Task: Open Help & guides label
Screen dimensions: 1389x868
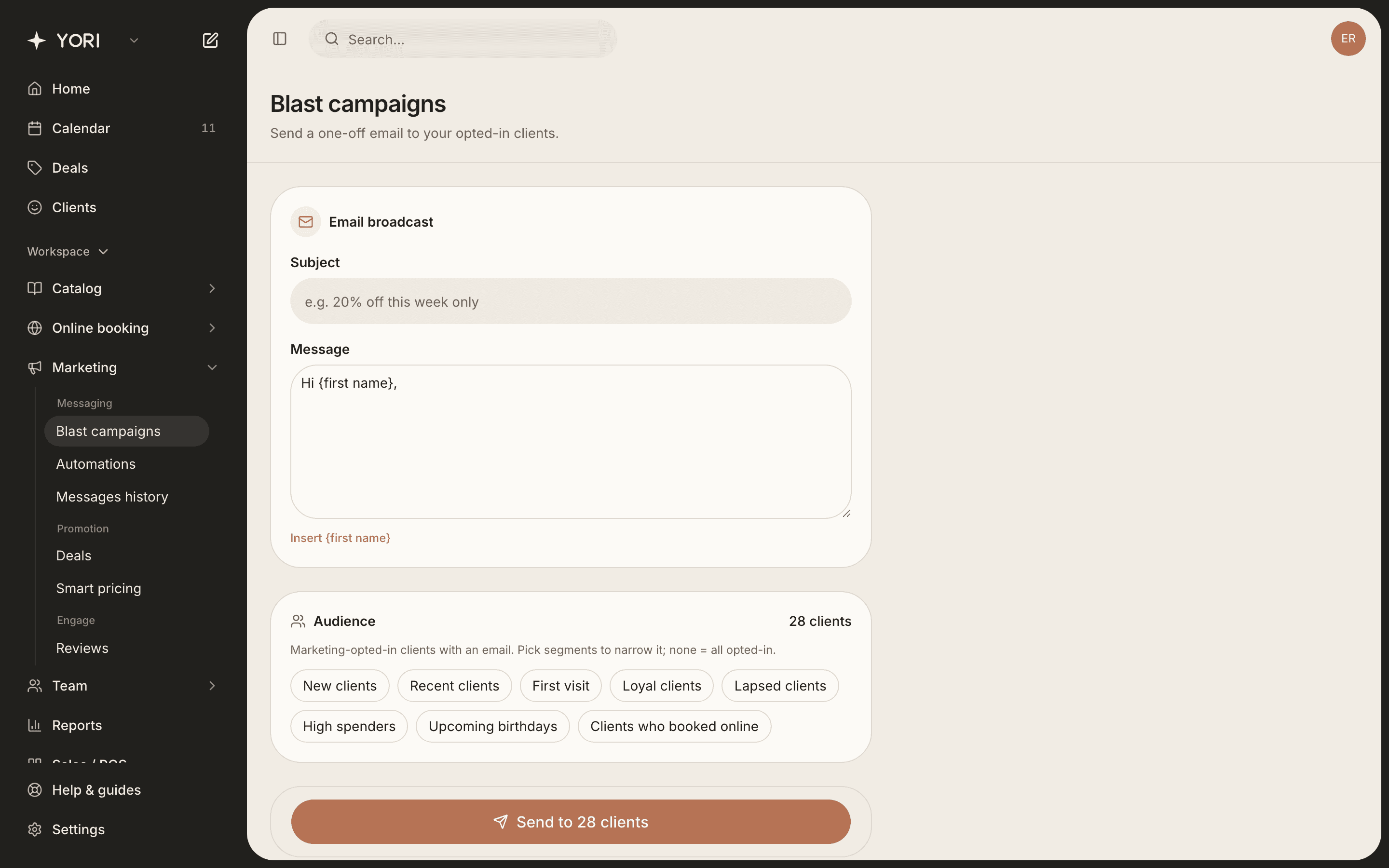Action: (96, 790)
